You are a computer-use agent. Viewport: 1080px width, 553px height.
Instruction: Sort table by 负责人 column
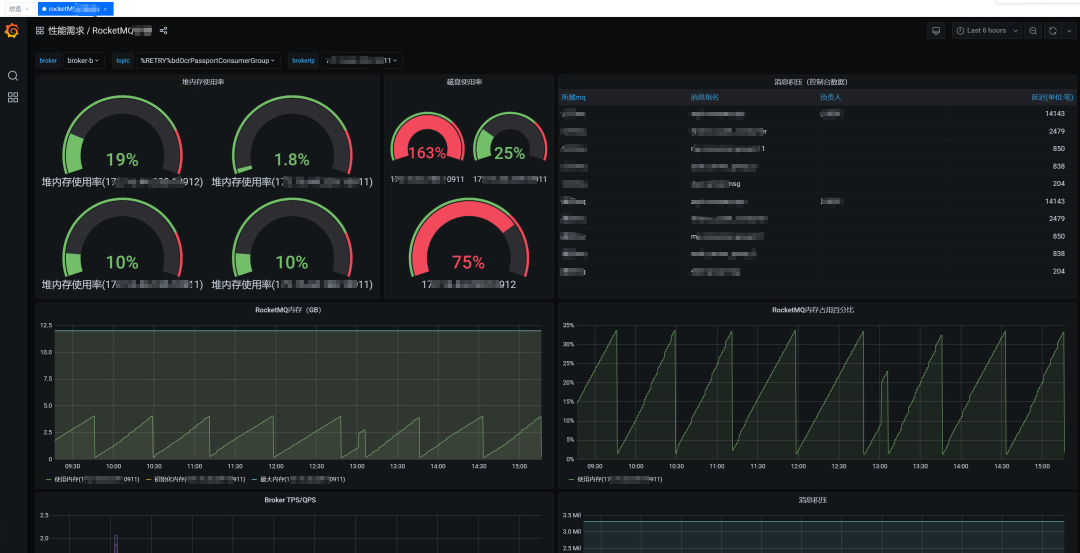[830, 97]
